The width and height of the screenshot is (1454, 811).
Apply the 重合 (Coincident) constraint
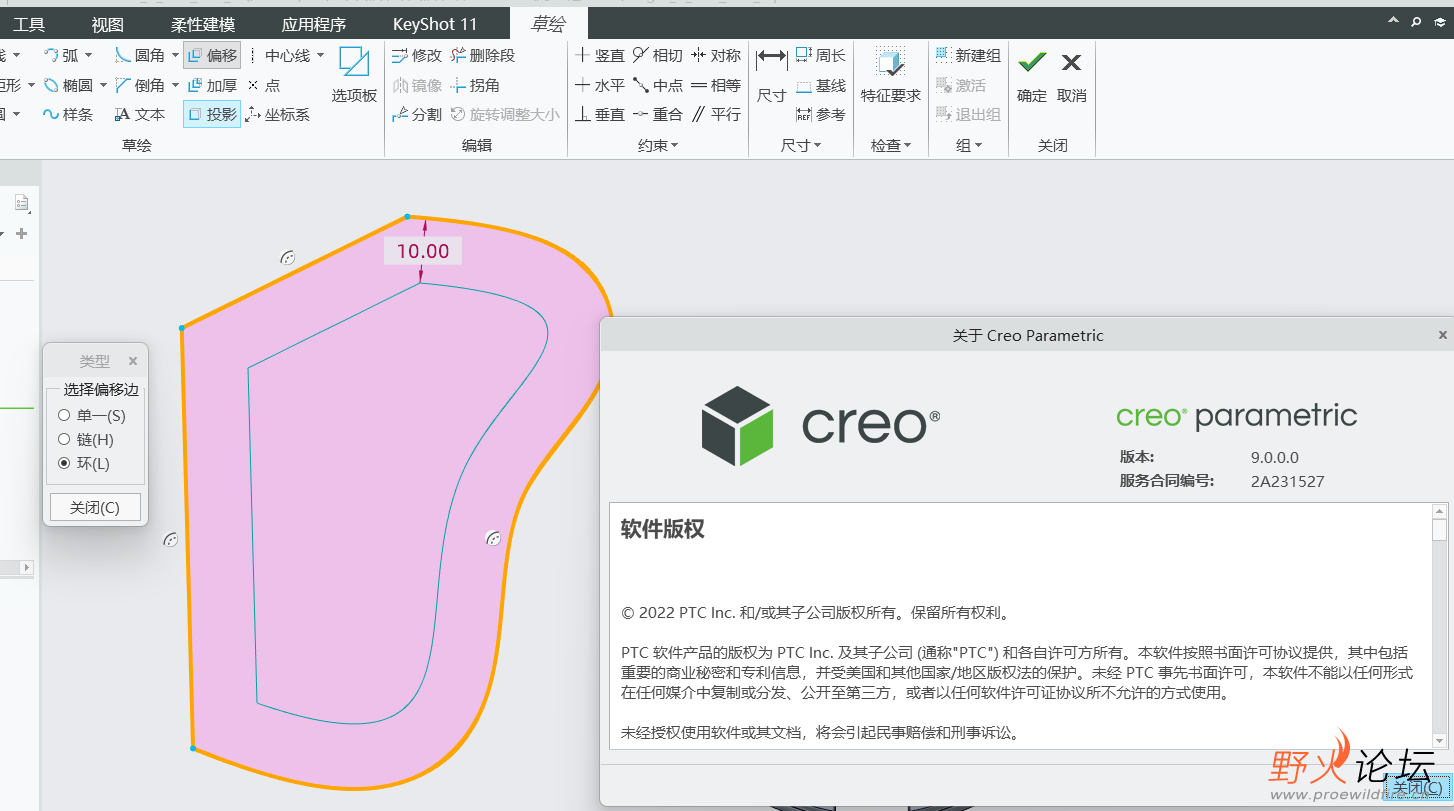point(658,115)
